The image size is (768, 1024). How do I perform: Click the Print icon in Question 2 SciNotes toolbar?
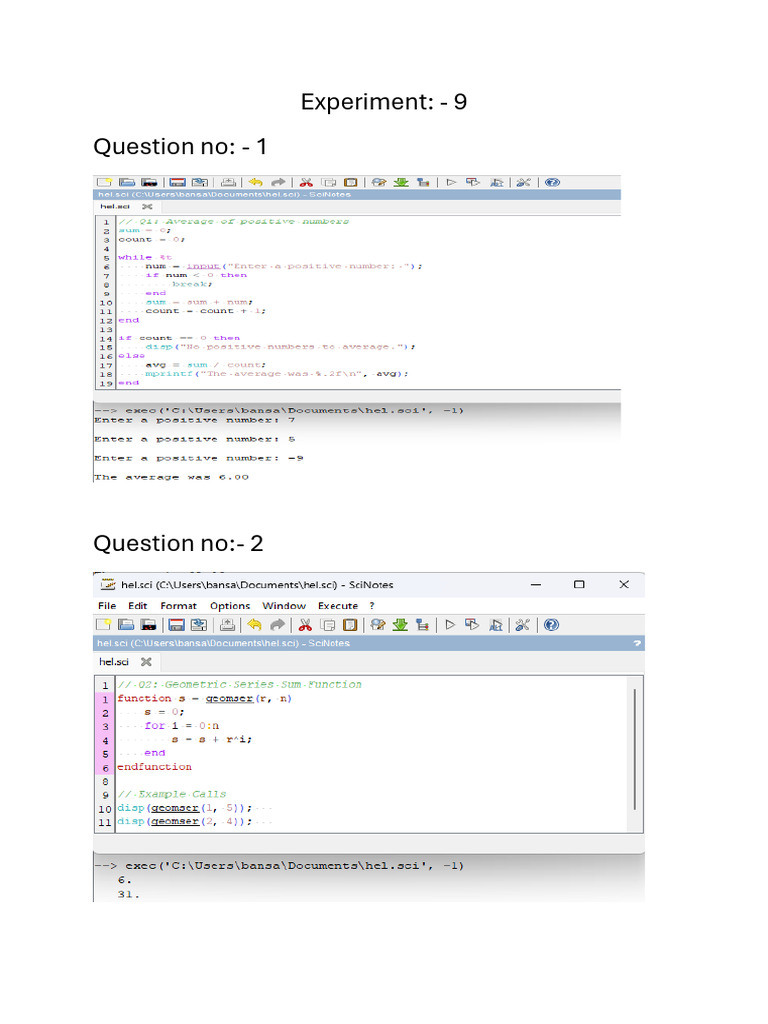[227, 625]
